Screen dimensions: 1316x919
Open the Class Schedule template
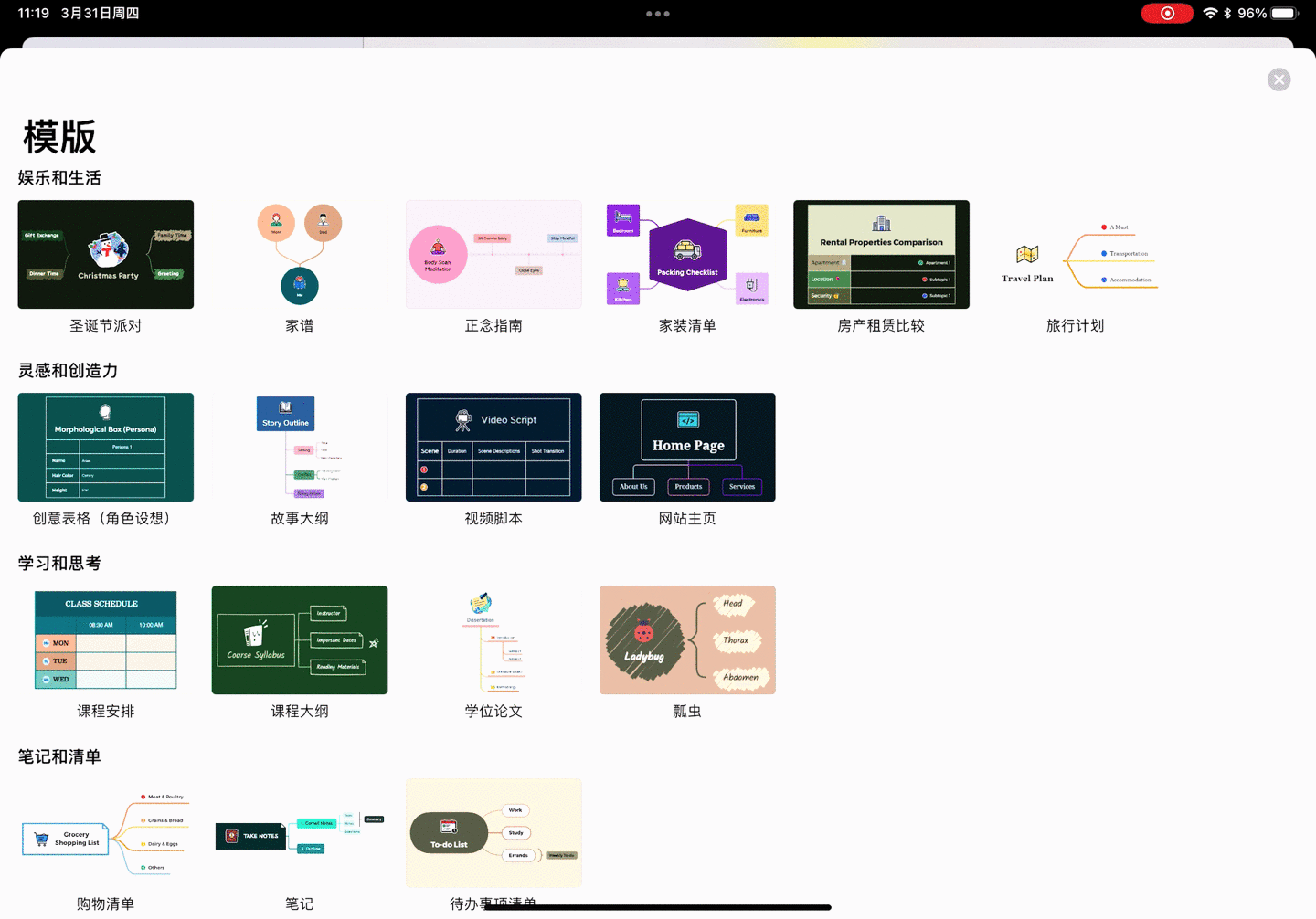pyautogui.click(x=105, y=639)
